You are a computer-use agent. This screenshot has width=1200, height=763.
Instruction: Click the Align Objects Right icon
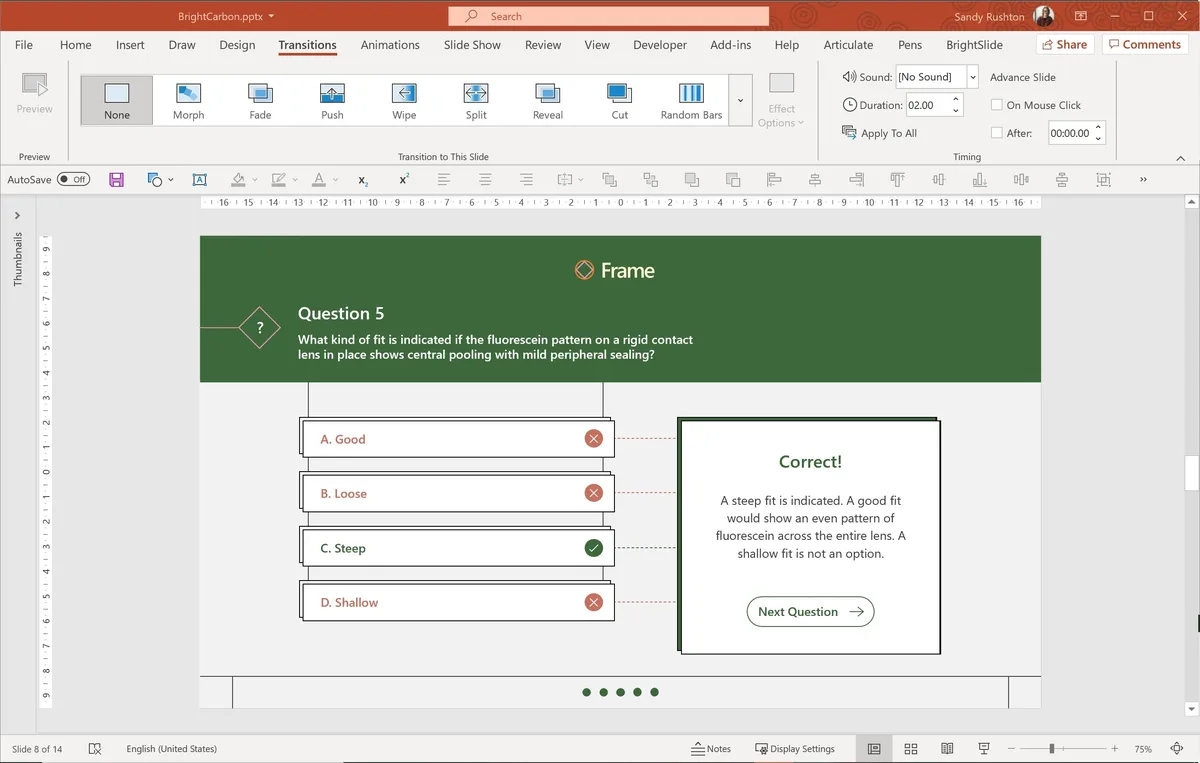tap(856, 179)
